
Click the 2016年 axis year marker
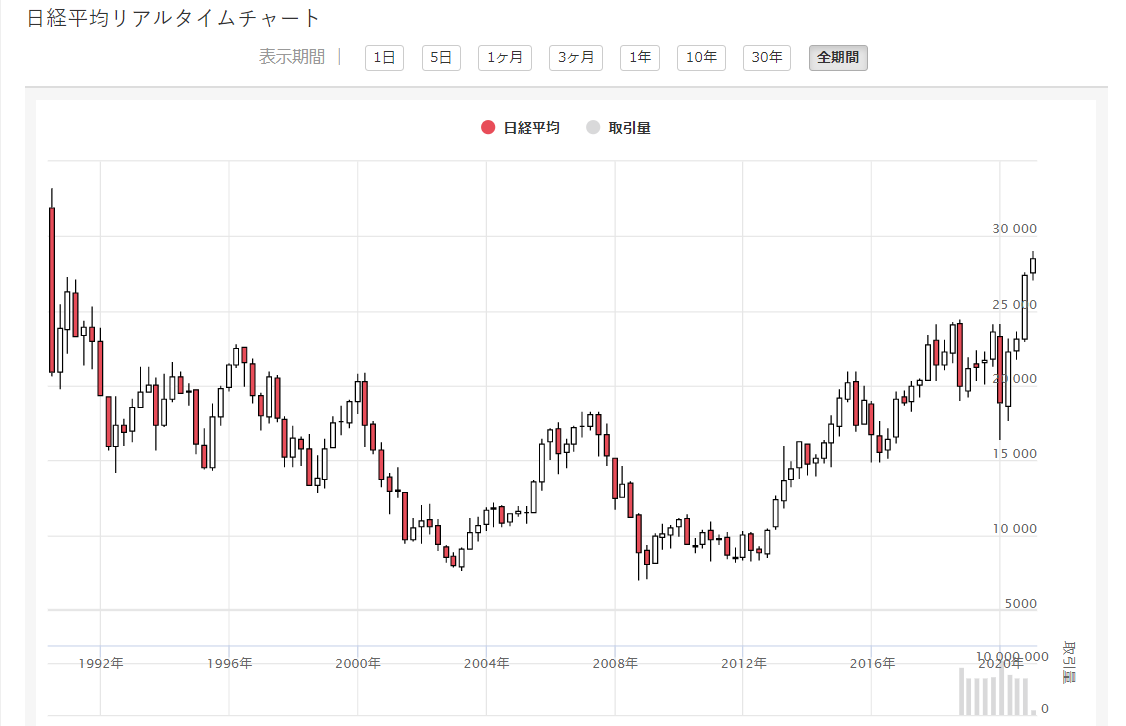coord(872,663)
